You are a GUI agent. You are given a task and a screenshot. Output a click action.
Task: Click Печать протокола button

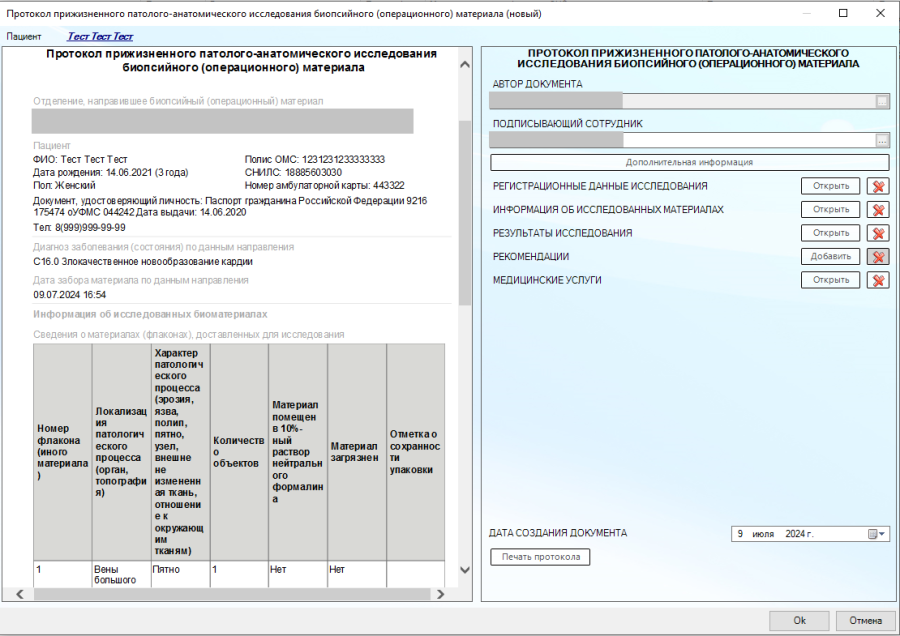coord(540,557)
